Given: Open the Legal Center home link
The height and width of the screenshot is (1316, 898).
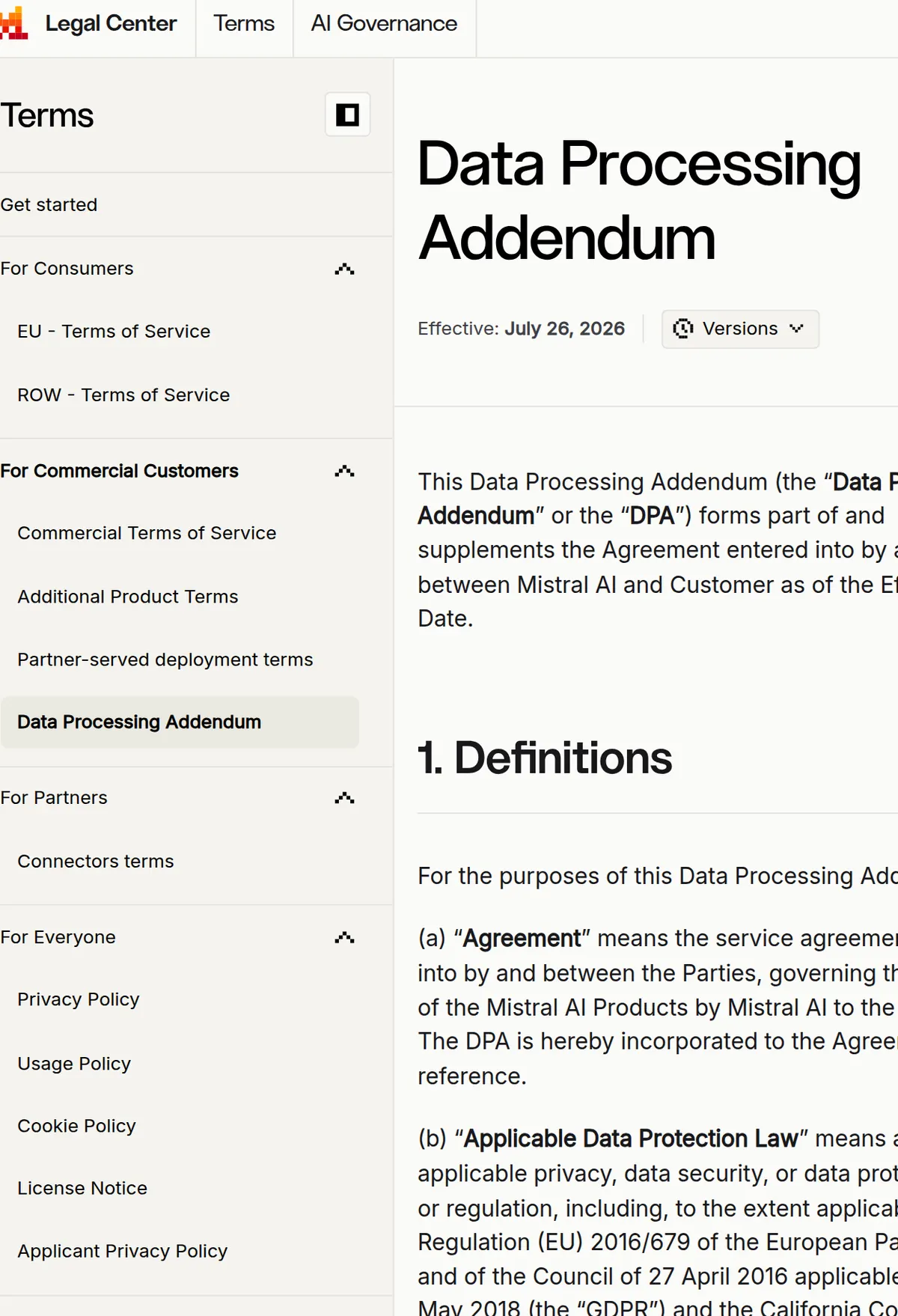Looking at the screenshot, I should (x=111, y=23).
